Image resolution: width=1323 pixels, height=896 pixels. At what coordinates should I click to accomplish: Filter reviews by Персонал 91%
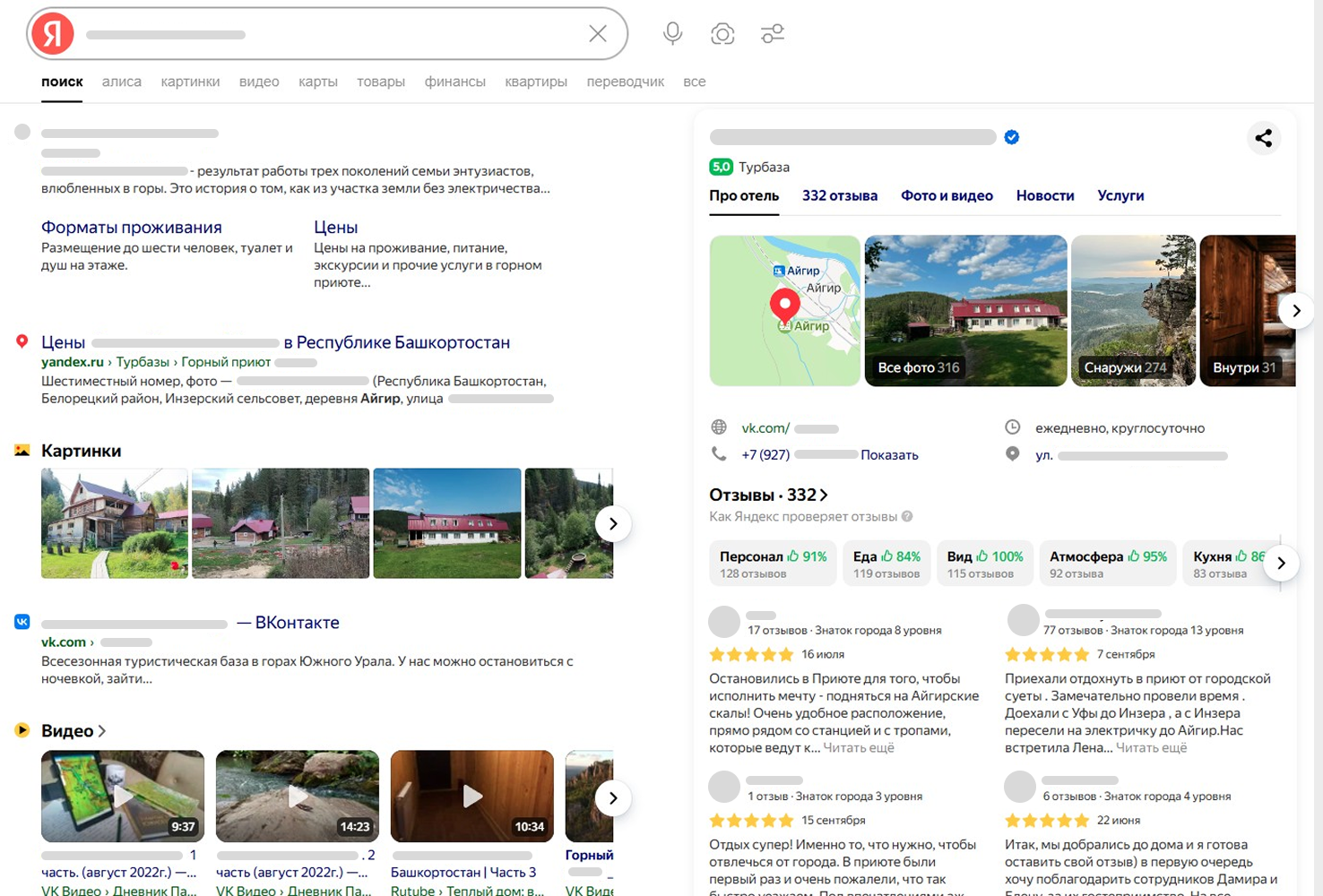pyautogui.click(x=773, y=564)
